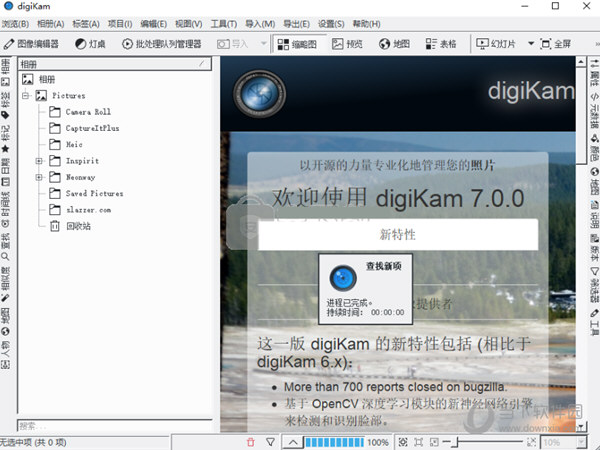The image size is (600, 450).
Task: Open the import dropdown arrow in the toolbar
Action: [263, 44]
